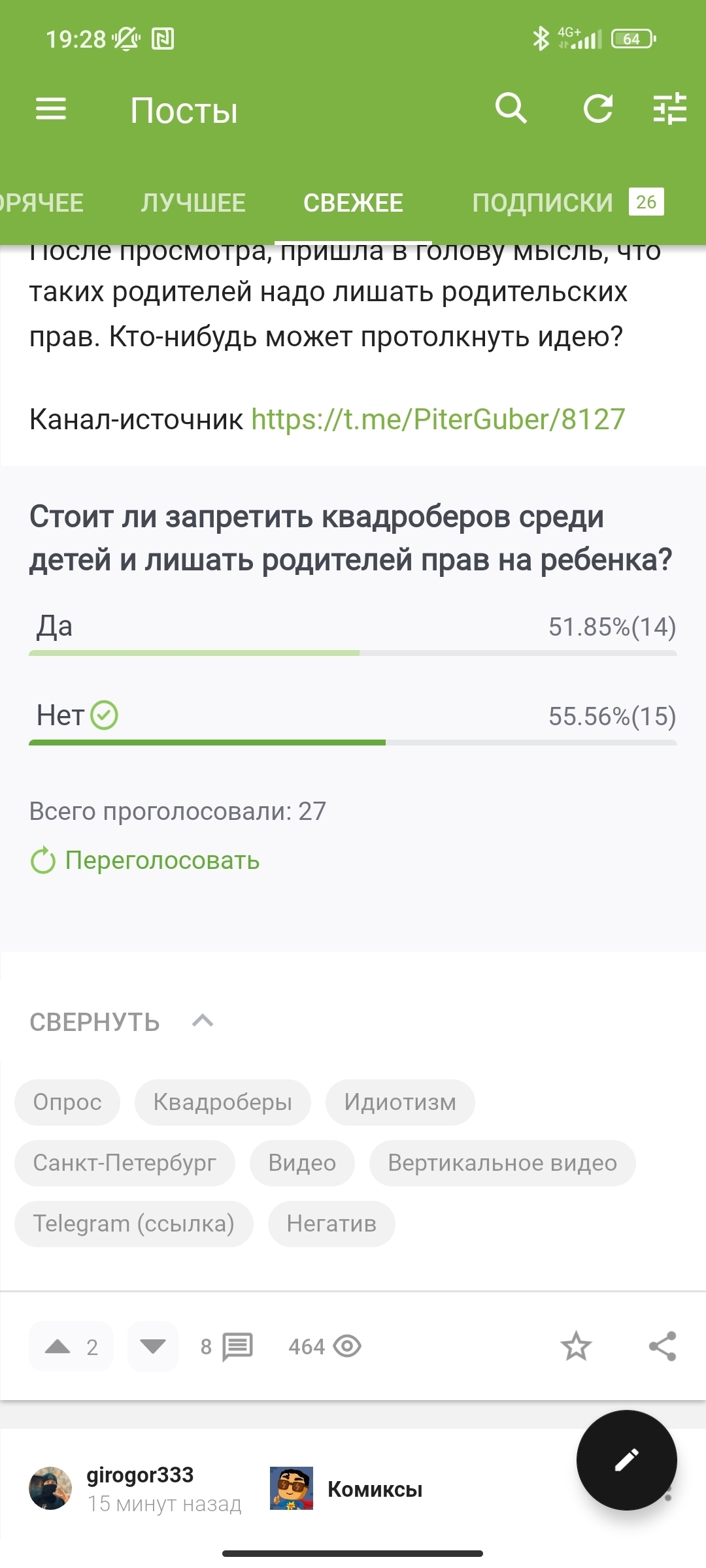706x1568 pixels.
Task: Downvote the post with arrow down
Action: 153,1347
